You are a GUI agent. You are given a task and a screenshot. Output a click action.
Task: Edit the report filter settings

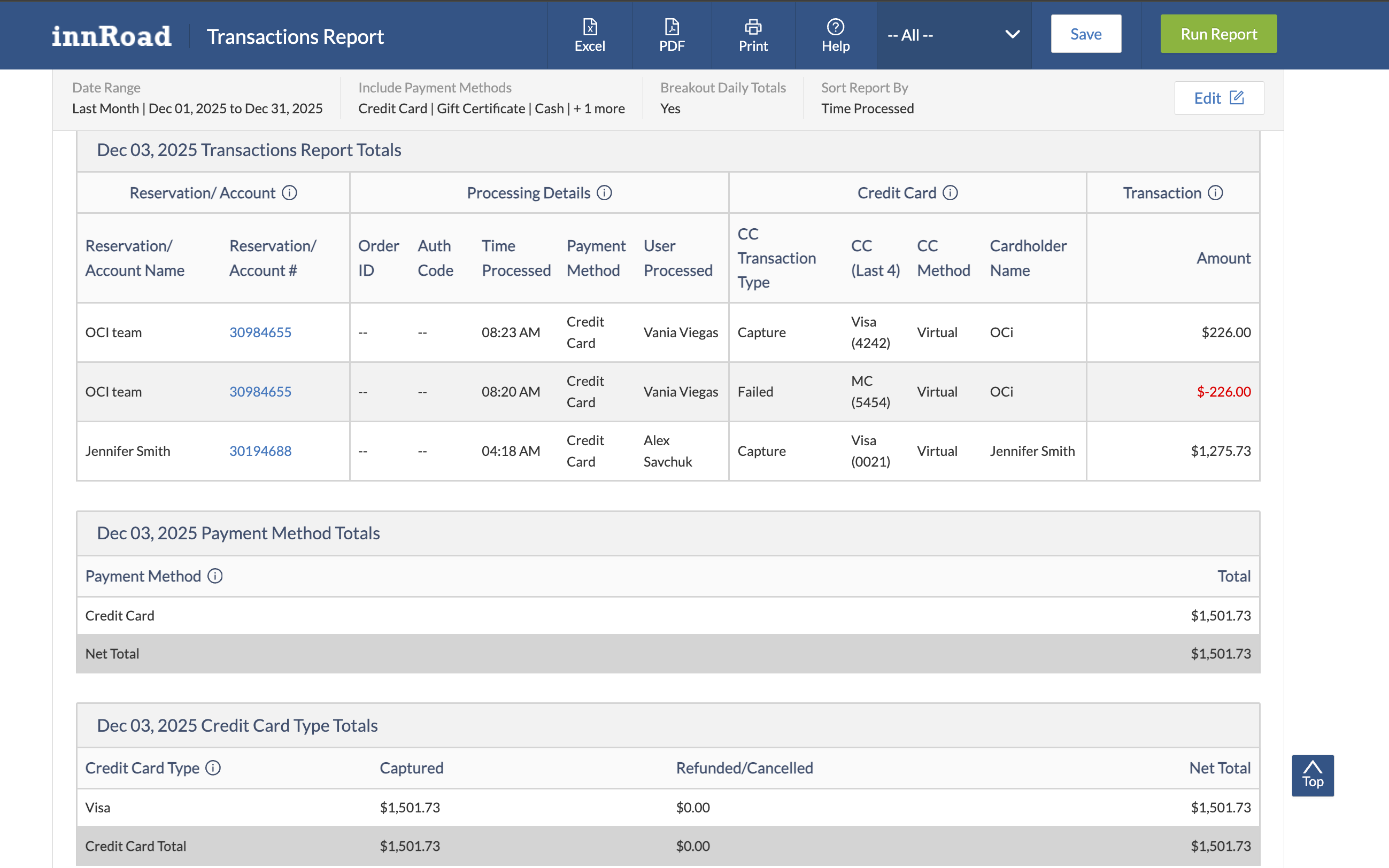tap(1218, 98)
